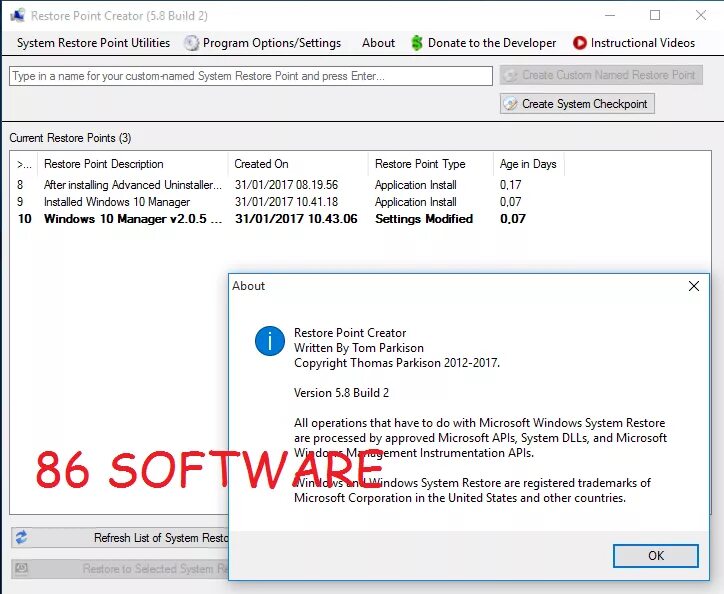The image size is (724, 594).
Task: Sort by Age in Days column header
Action: point(529,164)
